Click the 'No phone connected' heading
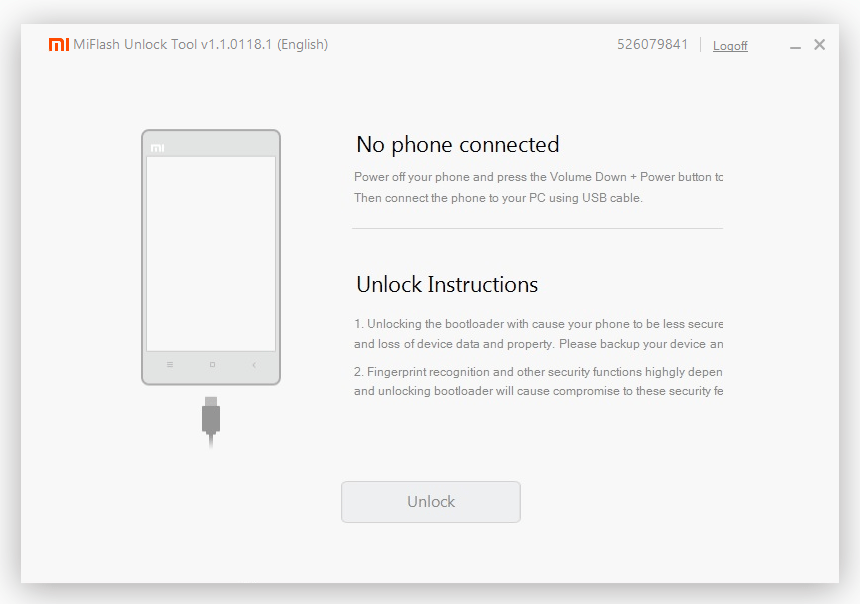This screenshot has width=860, height=604. point(458,145)
